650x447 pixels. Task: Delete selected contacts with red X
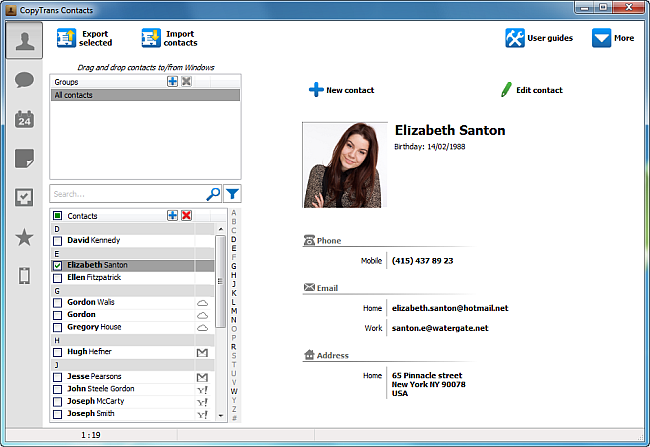(x=187, y=215)
